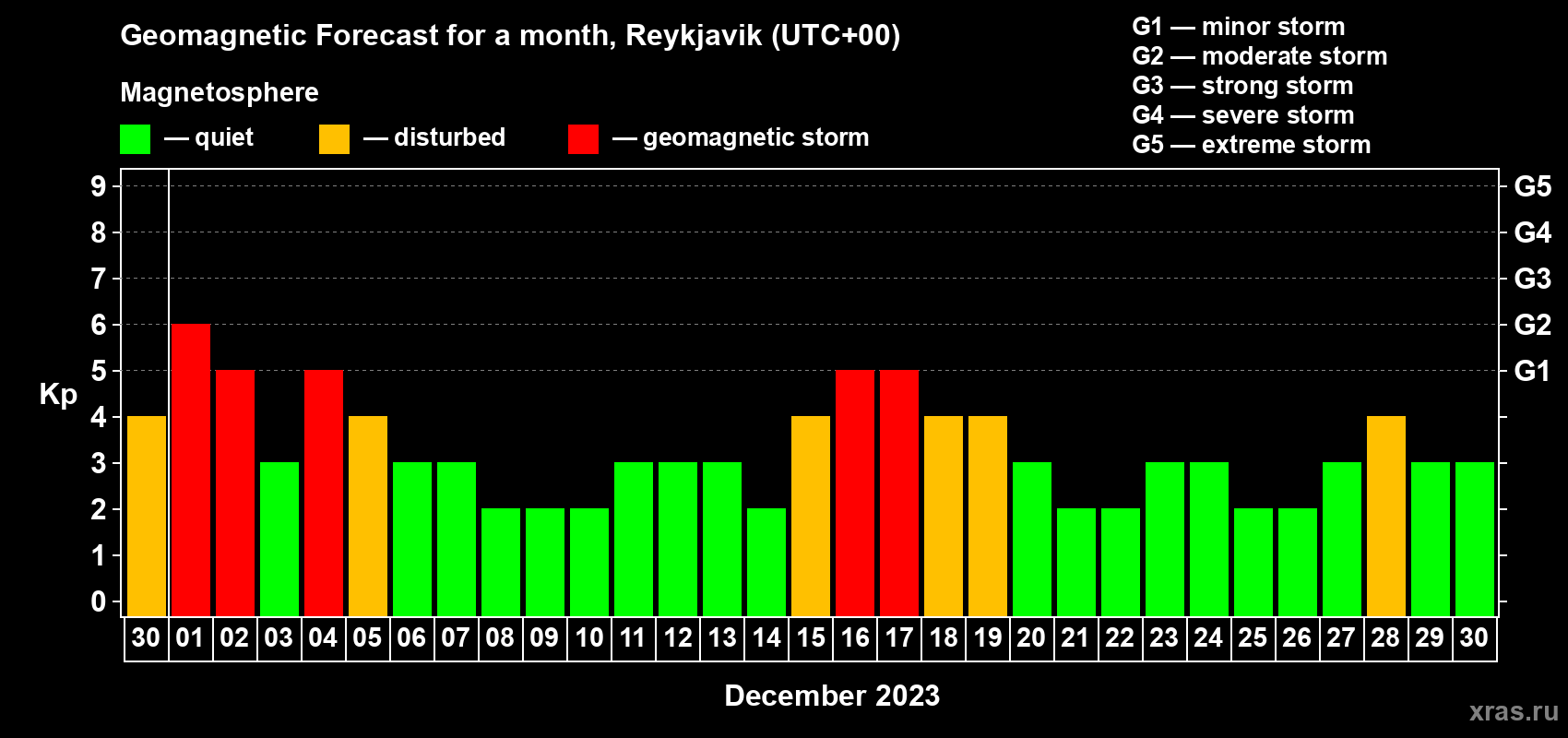Screen dimensions: 1568x738
Task: Select the red bar for December 02
Action: click(235, 493)
